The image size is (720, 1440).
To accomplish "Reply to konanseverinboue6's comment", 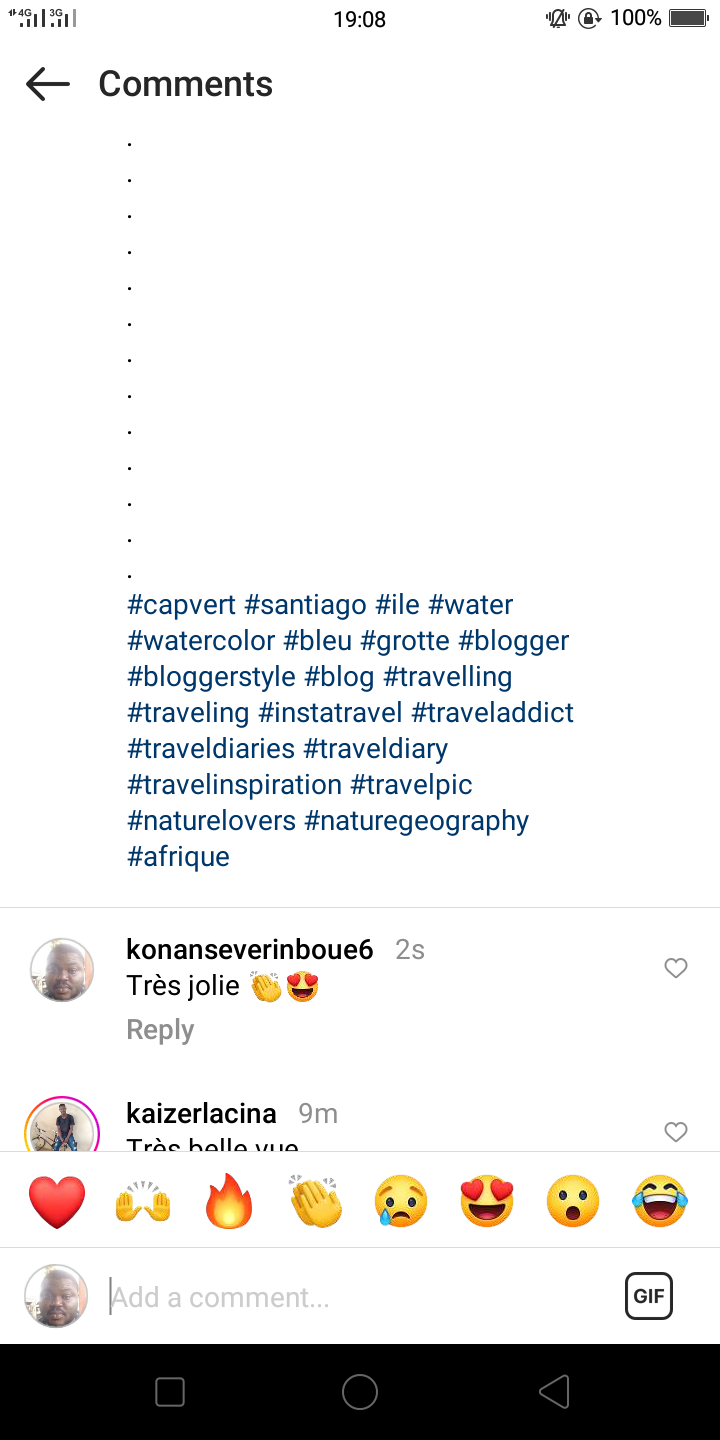I will [x=160, y=1030].
